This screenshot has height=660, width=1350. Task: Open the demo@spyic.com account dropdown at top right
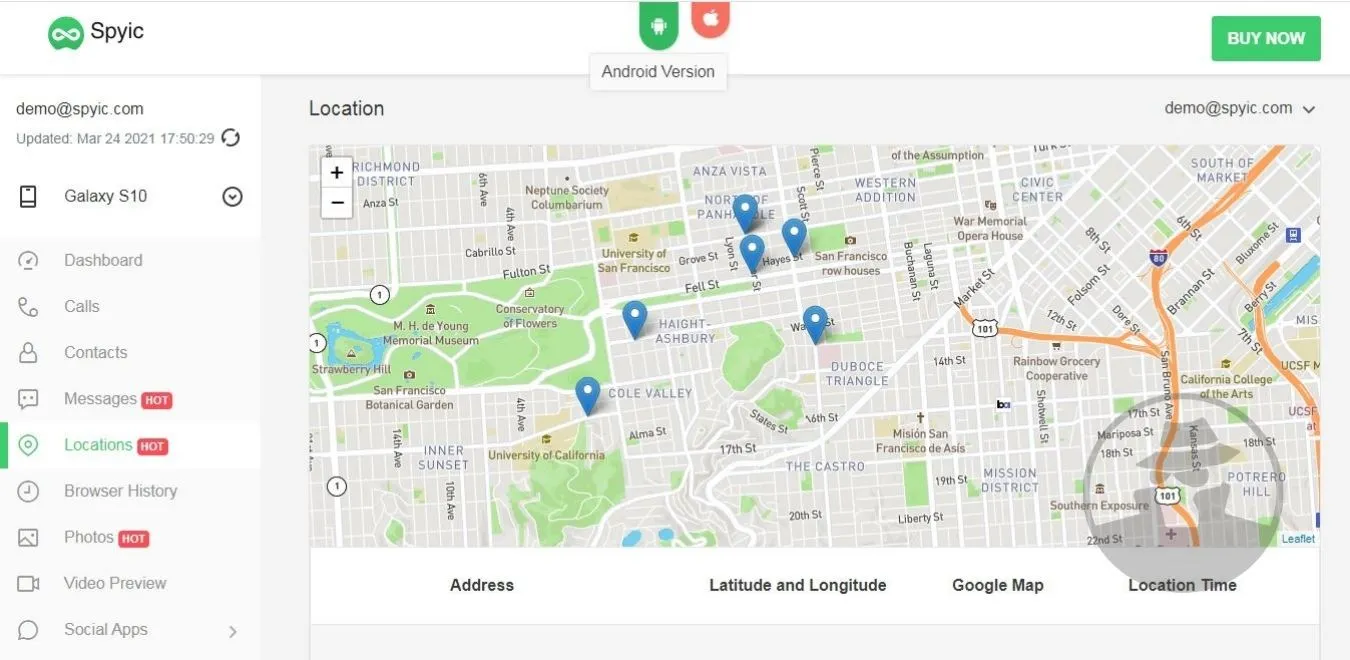coord(1240,108)
